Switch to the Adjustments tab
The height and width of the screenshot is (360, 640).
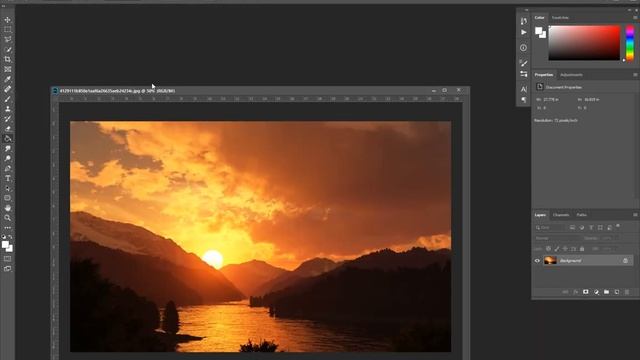571,75
